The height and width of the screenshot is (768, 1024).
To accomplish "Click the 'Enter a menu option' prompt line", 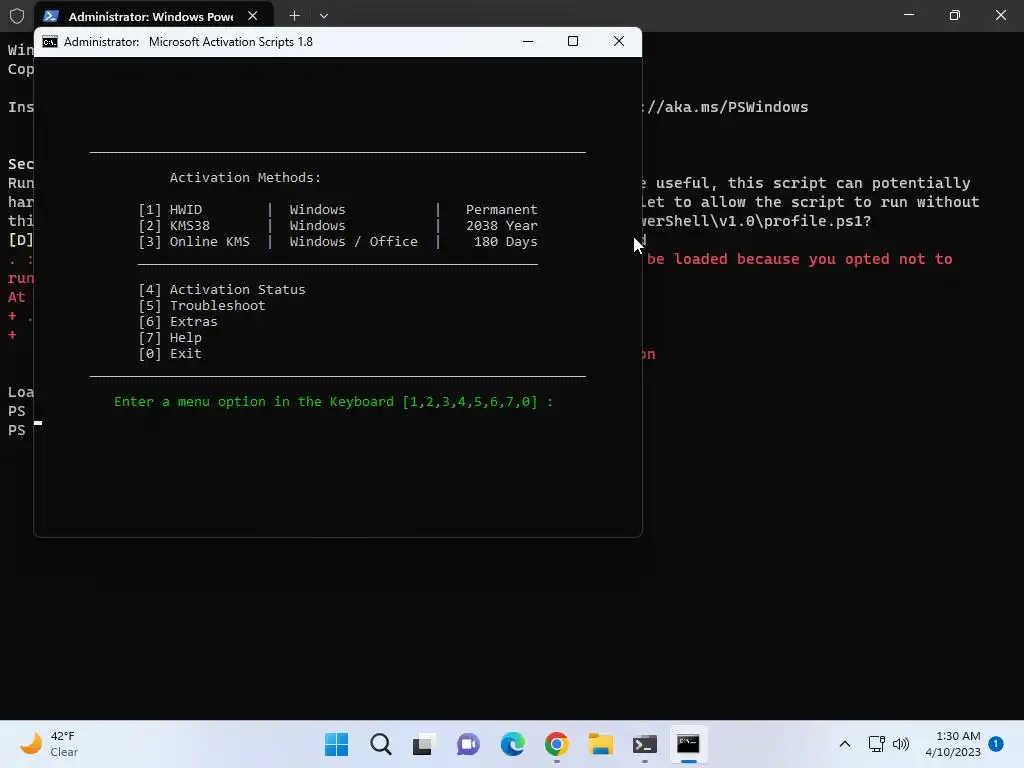I will (x=333, y=402).
